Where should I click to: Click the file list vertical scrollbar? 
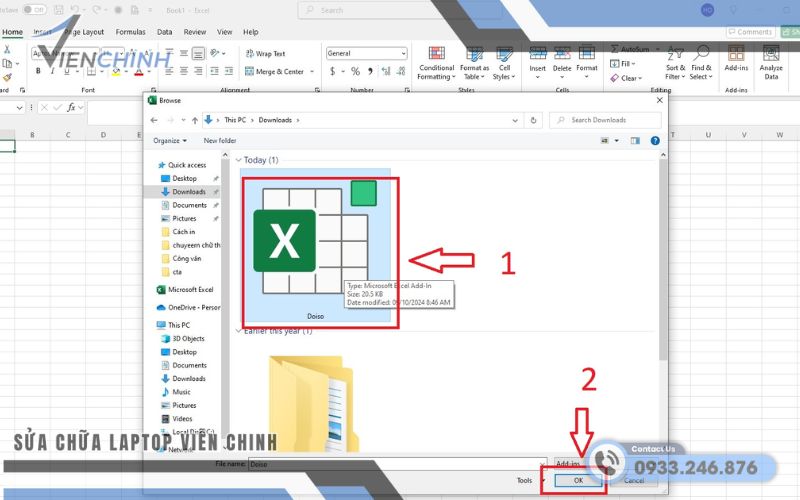click(x=663, y=260)
